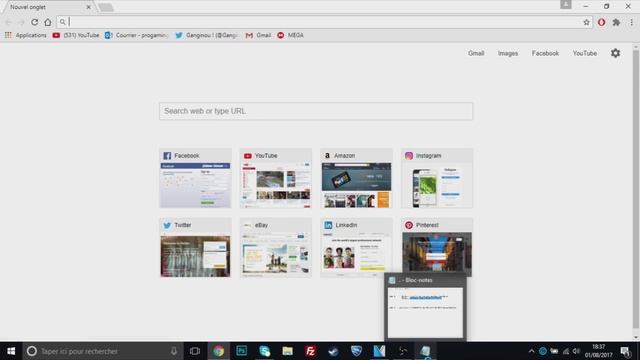This screenshot has height=360, width=640.
Task: Open the LinkedIn speed dial thumbnail
Action: click(356, 248)
